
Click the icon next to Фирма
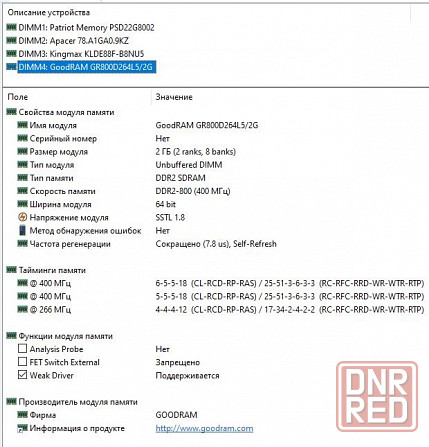pos(22,415)
